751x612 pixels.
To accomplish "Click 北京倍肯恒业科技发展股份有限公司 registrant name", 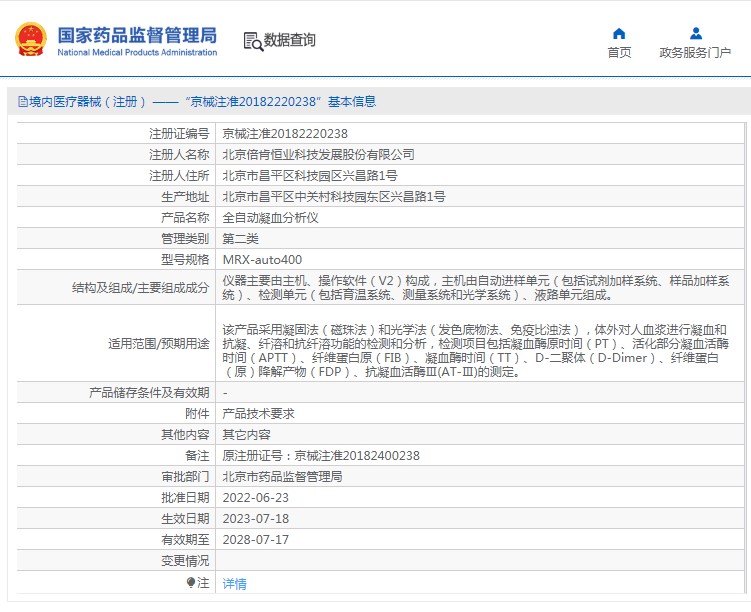I will pos(319,155).
